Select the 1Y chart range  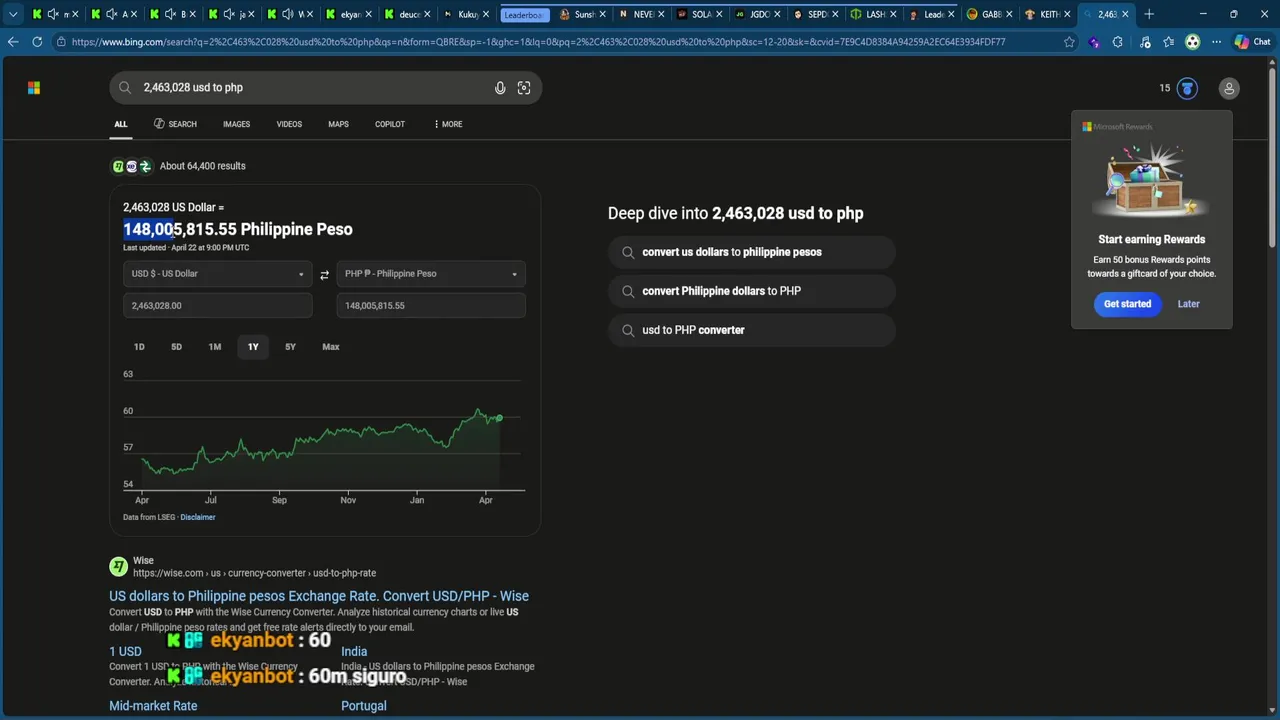253,347
